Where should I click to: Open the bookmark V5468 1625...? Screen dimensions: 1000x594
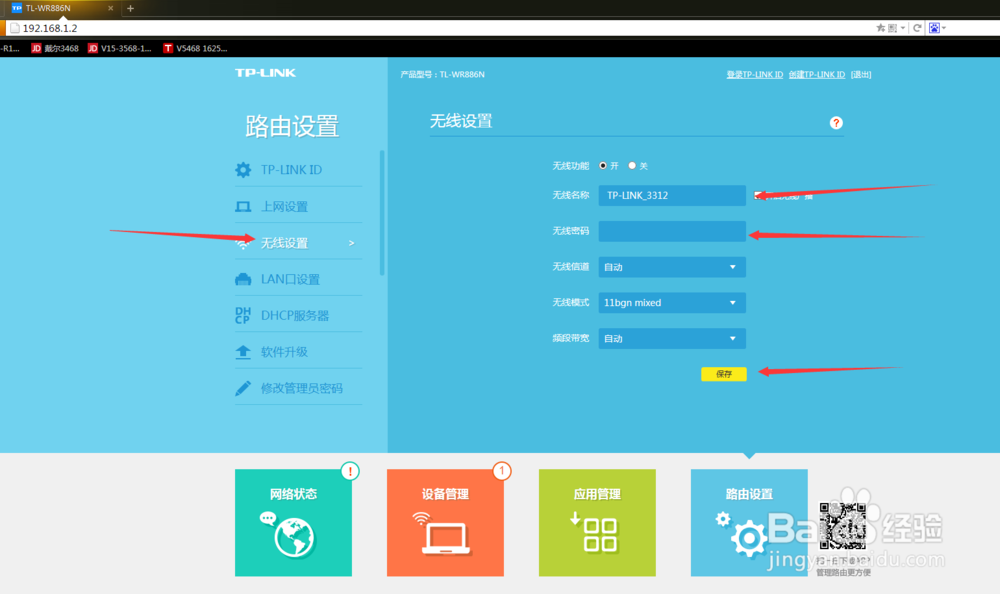[195, 48]
